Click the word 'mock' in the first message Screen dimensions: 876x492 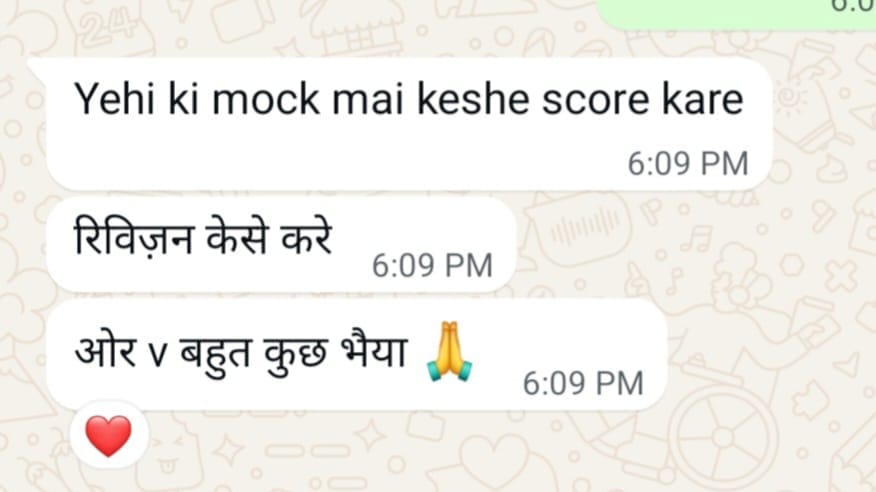(265, 99)
